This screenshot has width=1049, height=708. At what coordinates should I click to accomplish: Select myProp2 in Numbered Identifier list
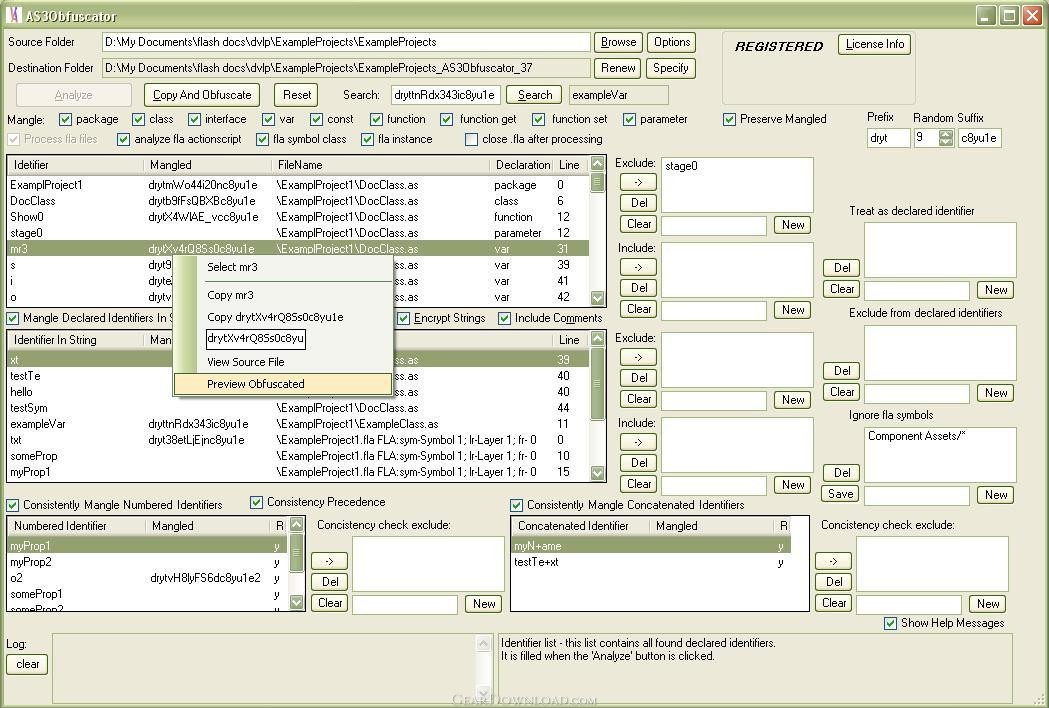pyautogui.click(x=148, y=562)
